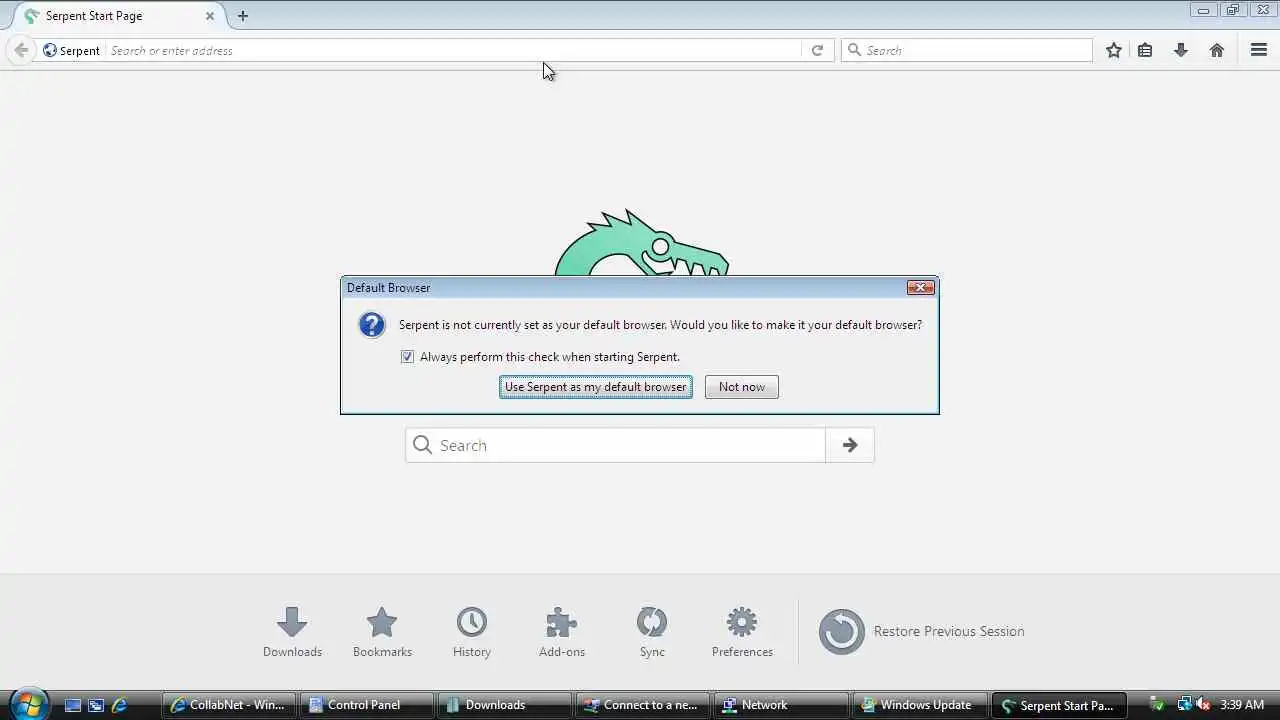Image resolution: width=1280 pixels, height=720 pixels.
Task: Switch to Downloads taskbar window
Action: point(504,705)
